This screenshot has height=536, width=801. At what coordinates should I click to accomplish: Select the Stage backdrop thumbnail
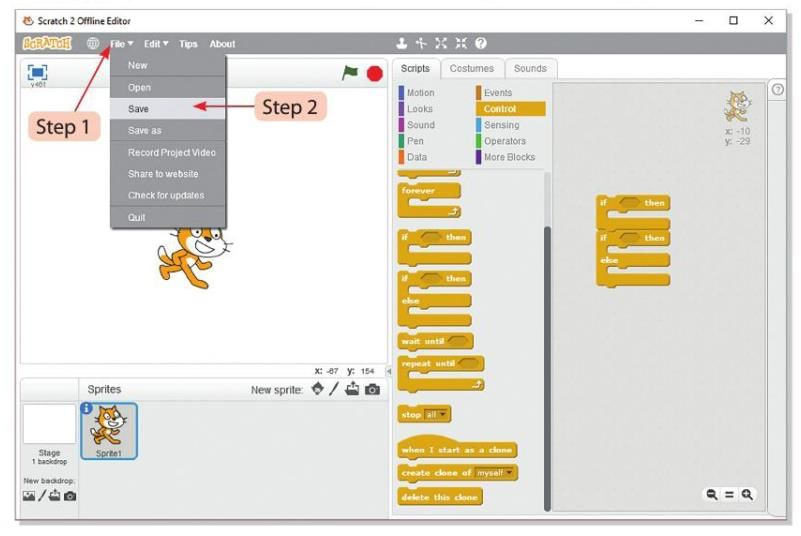49,424
